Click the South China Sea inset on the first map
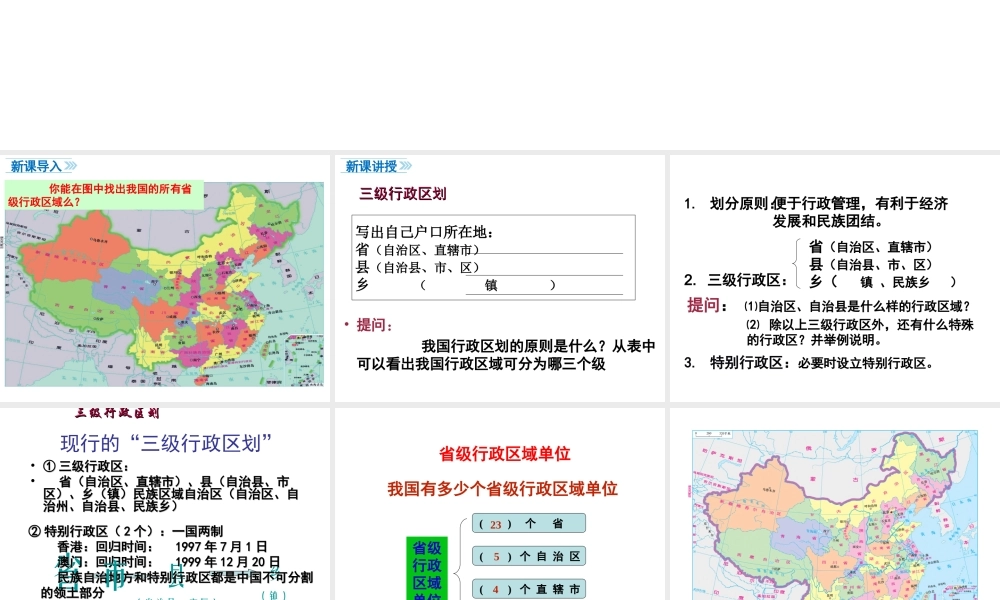This screenshot has height=600, width=1000. [x=304, y=360]
